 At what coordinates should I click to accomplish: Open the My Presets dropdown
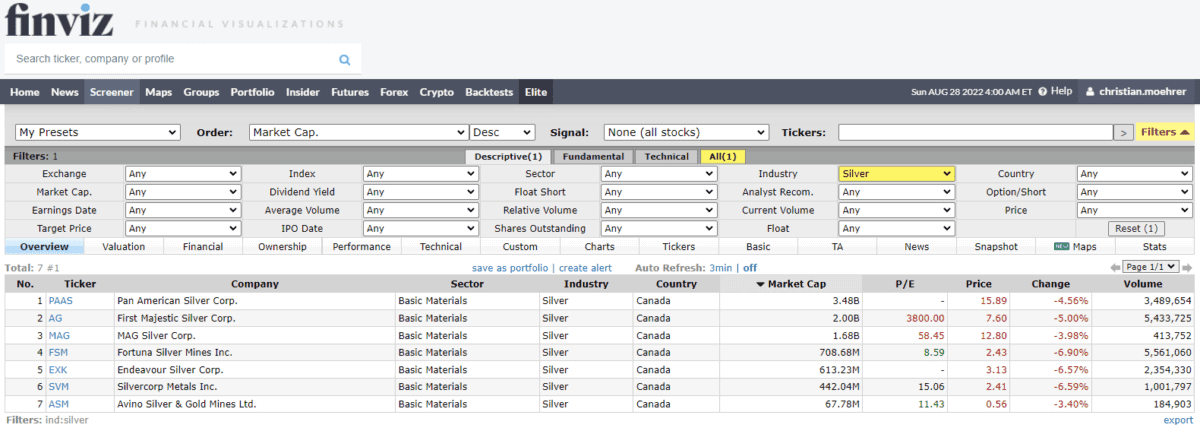point(97,132)
